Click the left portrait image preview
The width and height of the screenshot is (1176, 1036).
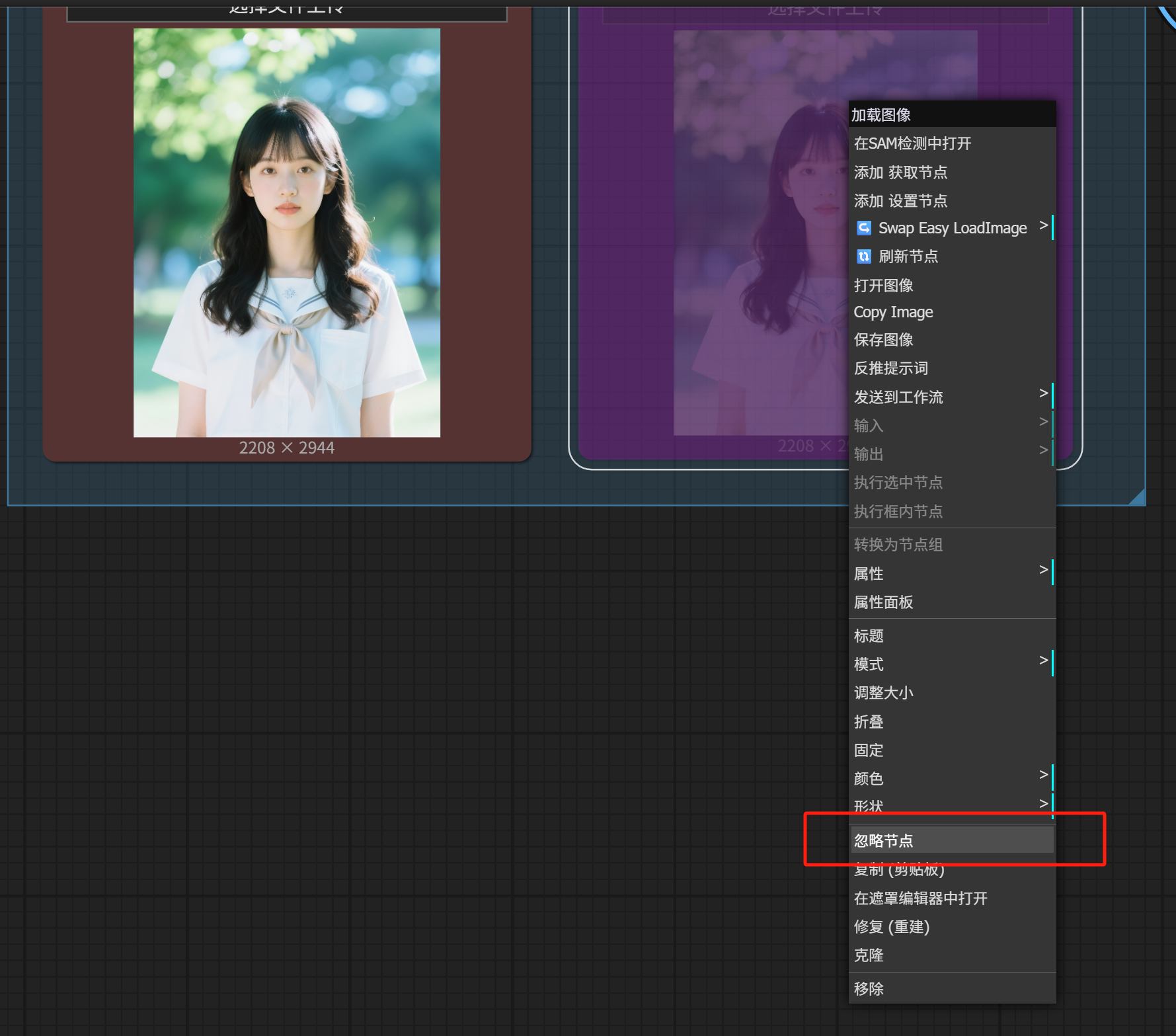[x=287, y=233]
